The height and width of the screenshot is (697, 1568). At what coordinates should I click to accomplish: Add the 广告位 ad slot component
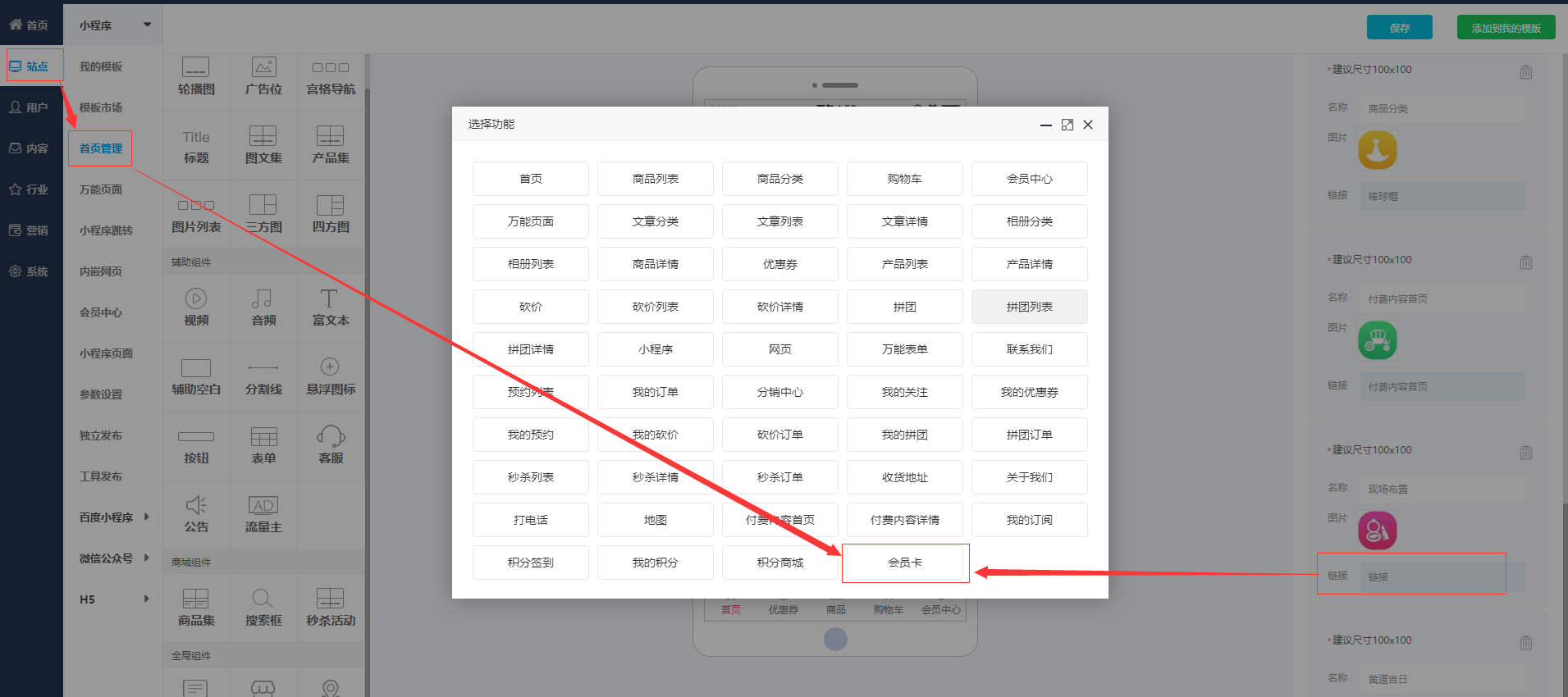[263, 77]
